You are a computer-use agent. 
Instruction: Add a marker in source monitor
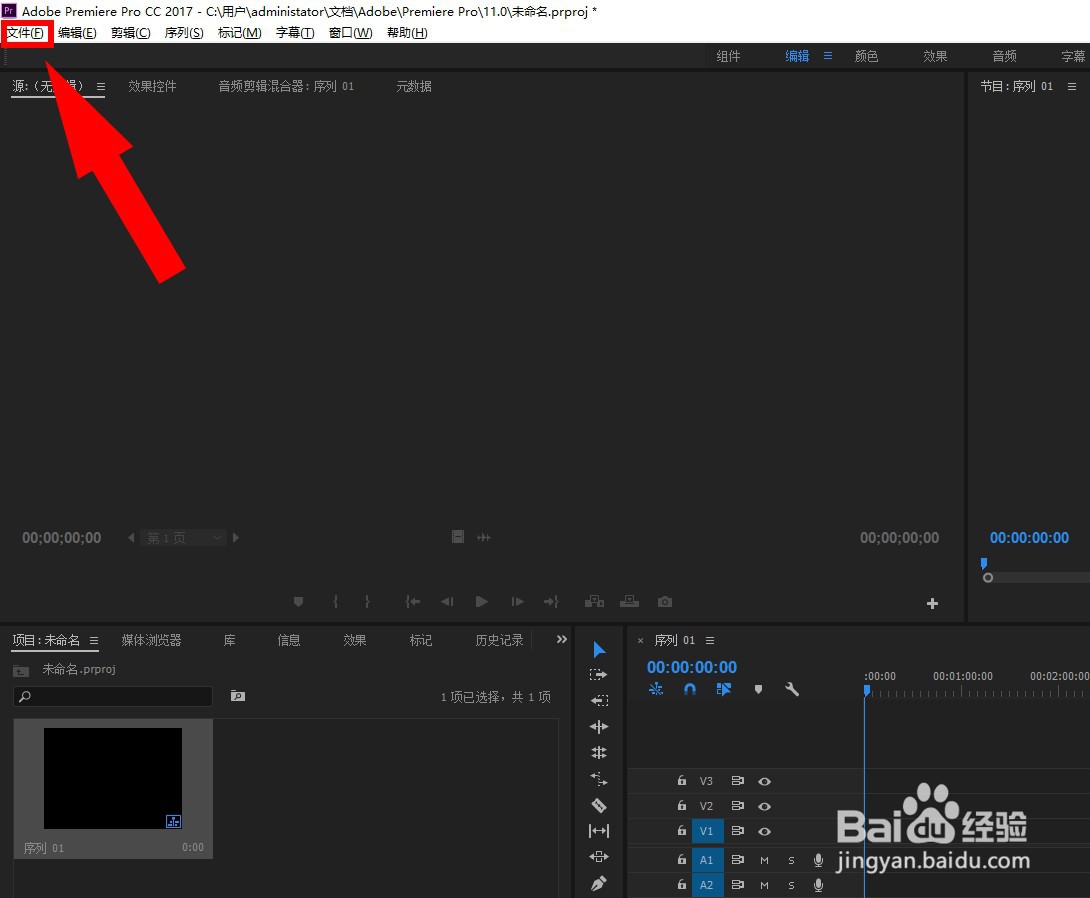pos(298,602)
